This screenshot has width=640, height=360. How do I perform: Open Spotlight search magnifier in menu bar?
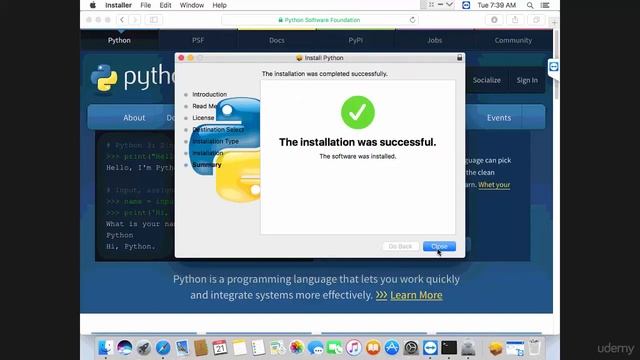[x=530, y=5]
